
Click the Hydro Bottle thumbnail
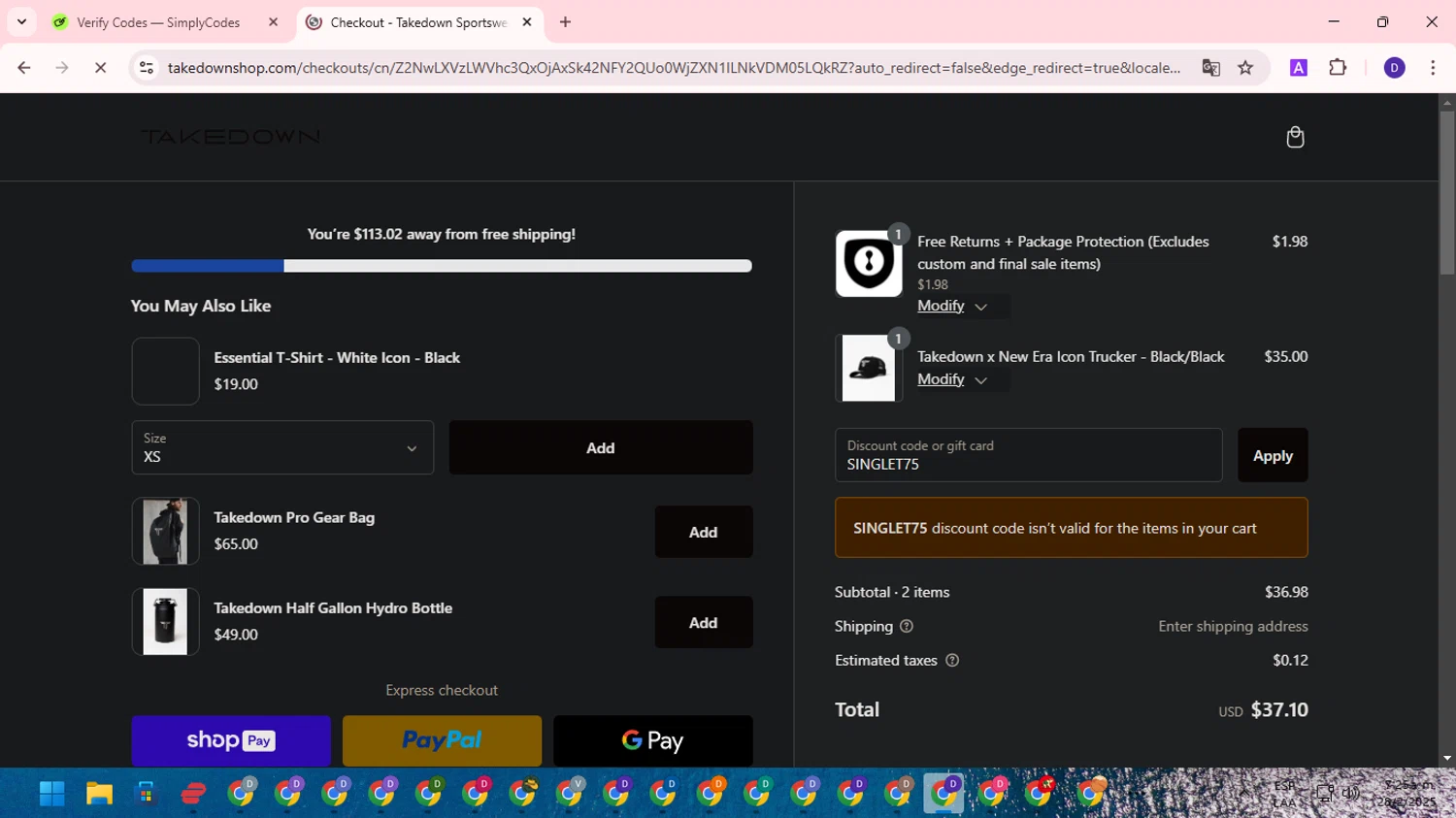tap(165, 621)
